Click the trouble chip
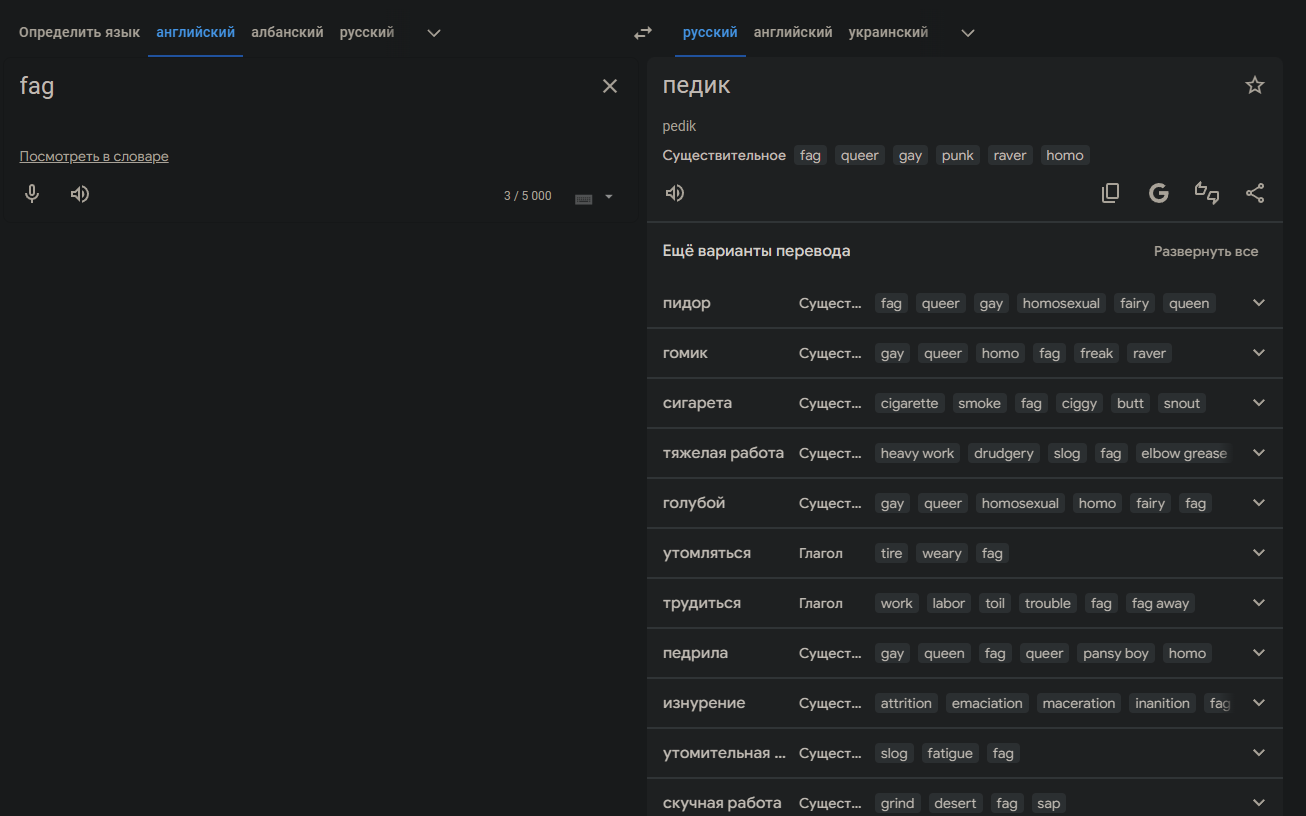 (1048, 603)
